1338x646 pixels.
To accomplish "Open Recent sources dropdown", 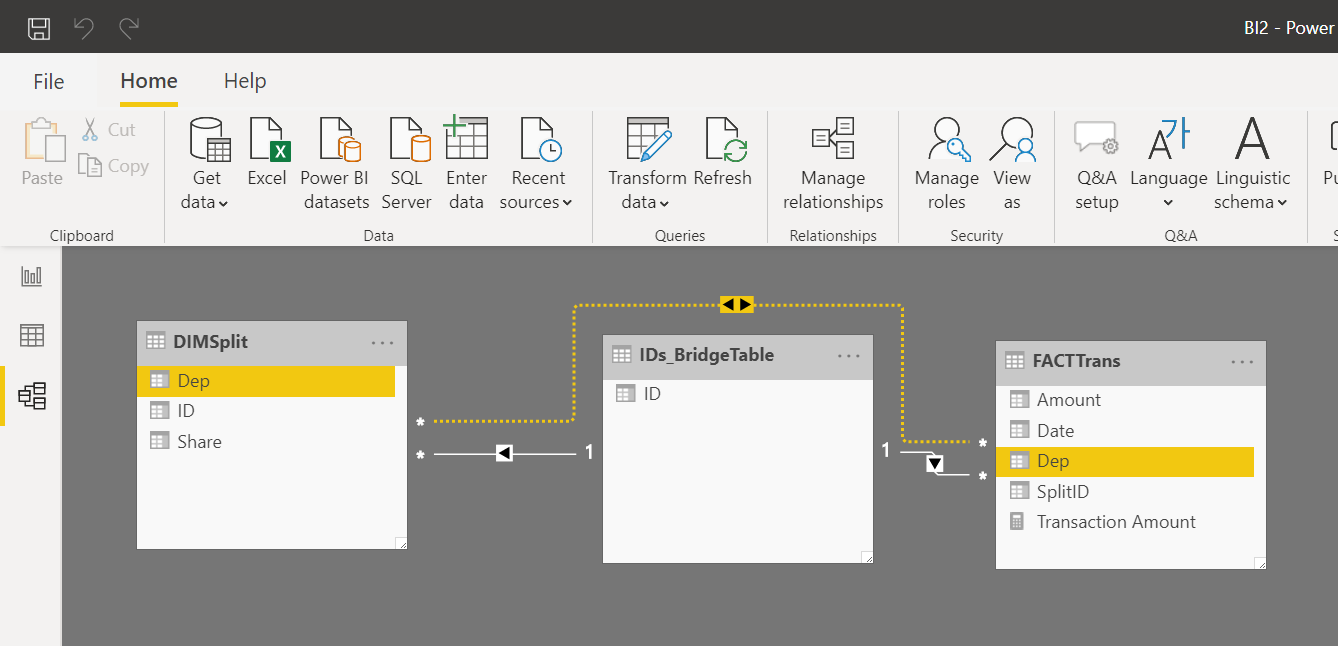I will (x=538, y=165).
